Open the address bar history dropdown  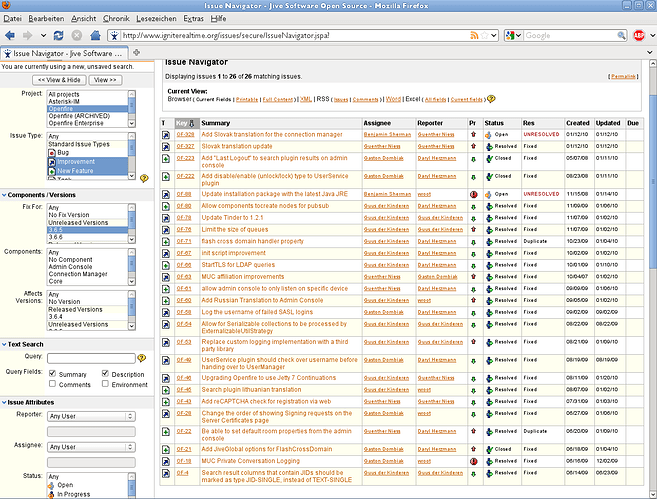pos(494,36)
